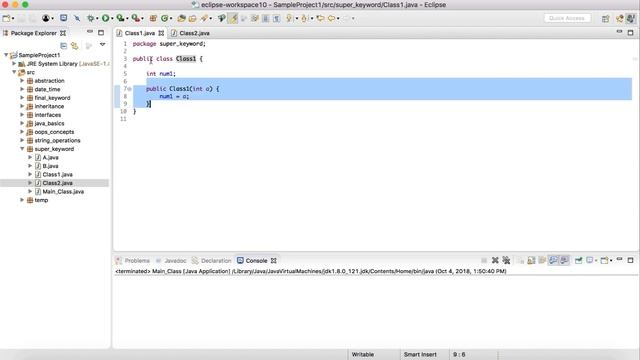Expand the temp package
640x360 pixels.
[x=22, y=200]
